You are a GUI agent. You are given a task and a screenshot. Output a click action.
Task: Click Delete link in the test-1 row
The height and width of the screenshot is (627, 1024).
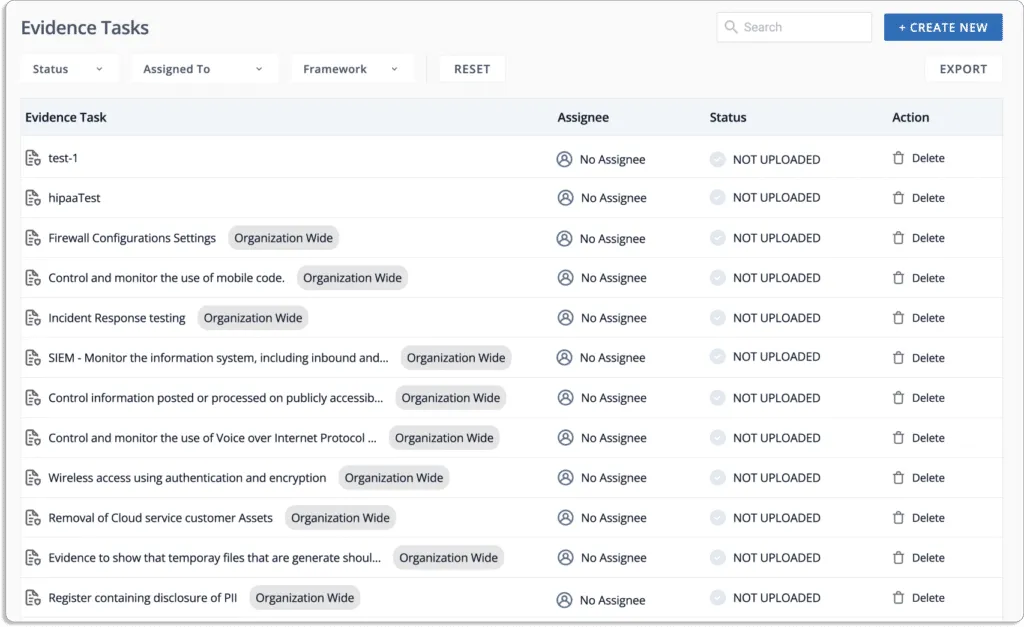pos(928,158)
